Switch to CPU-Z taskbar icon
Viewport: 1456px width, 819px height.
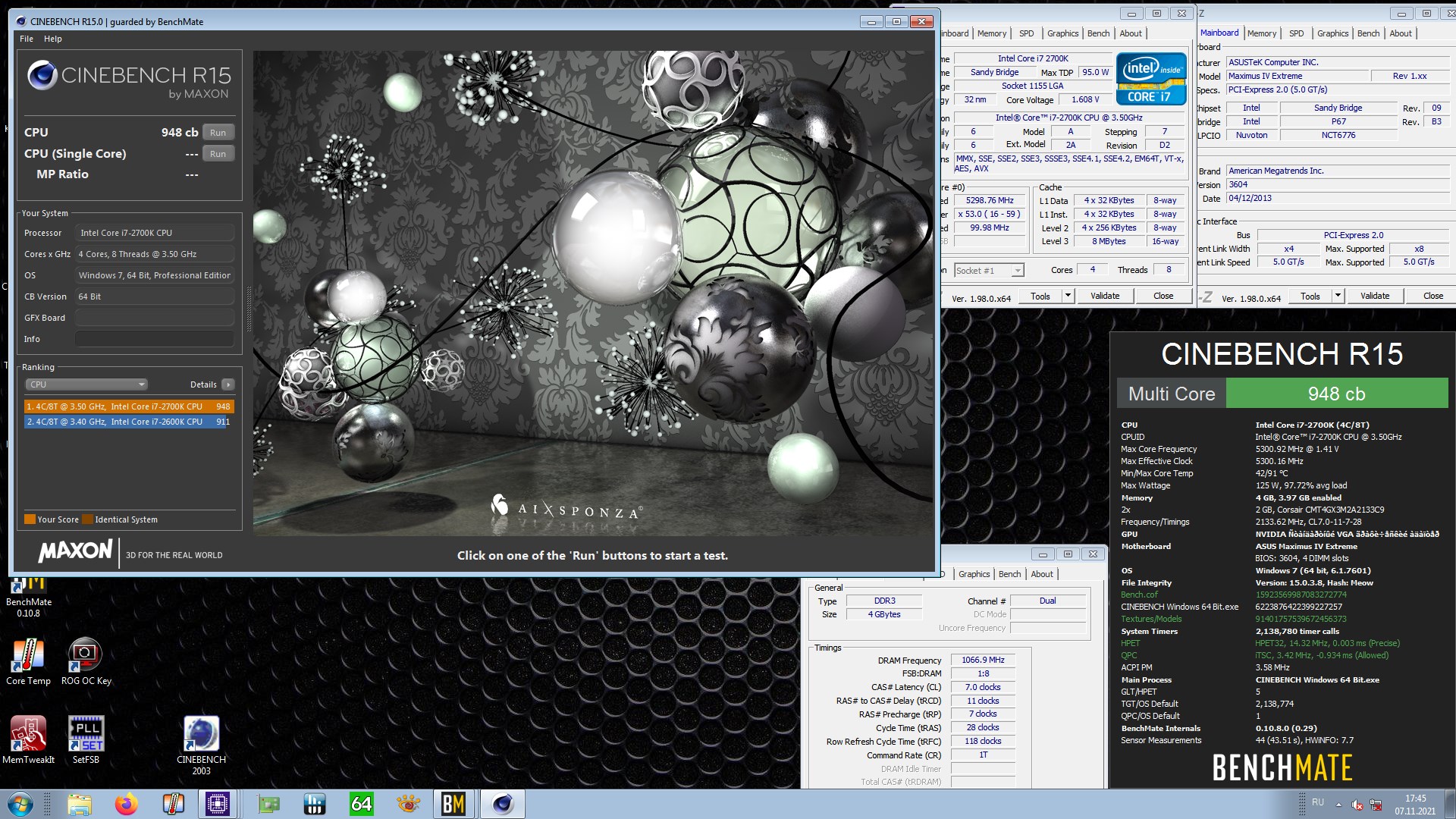coord(218,804)
